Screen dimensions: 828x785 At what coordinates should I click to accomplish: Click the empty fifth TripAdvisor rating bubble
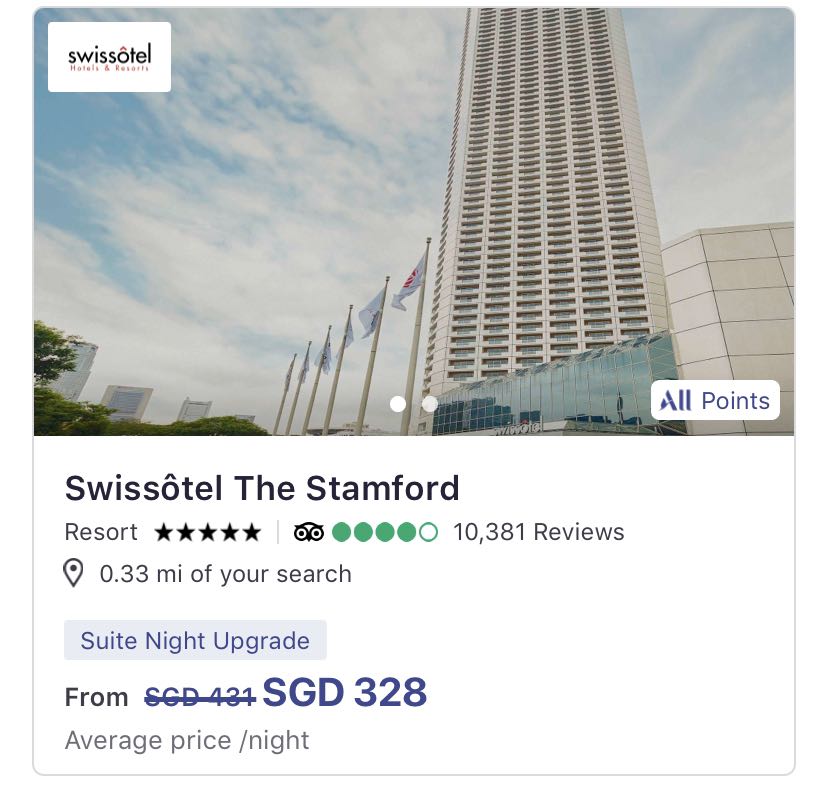(x=428, y=532)
